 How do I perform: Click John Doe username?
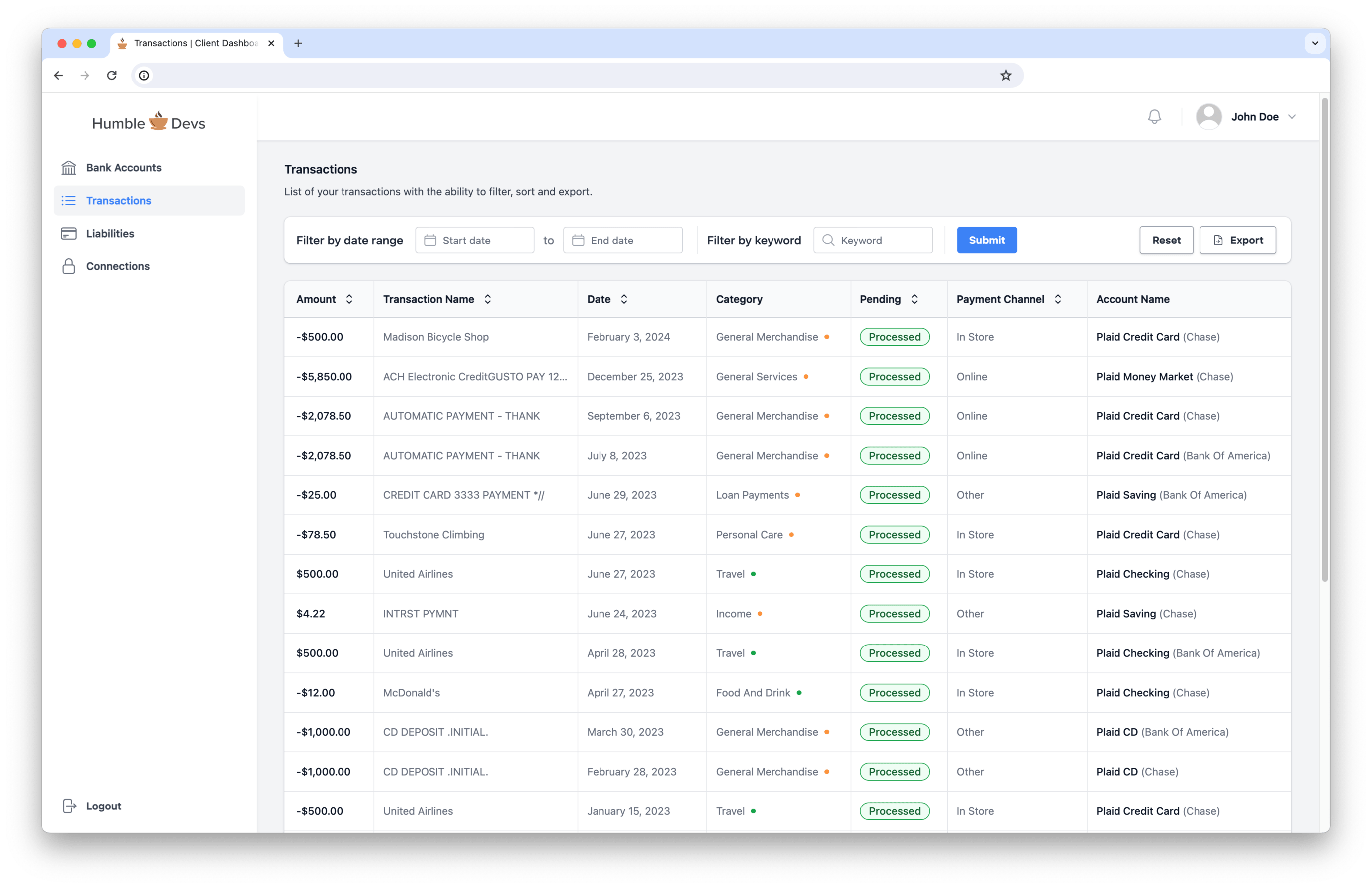[x=1254, y=117]
